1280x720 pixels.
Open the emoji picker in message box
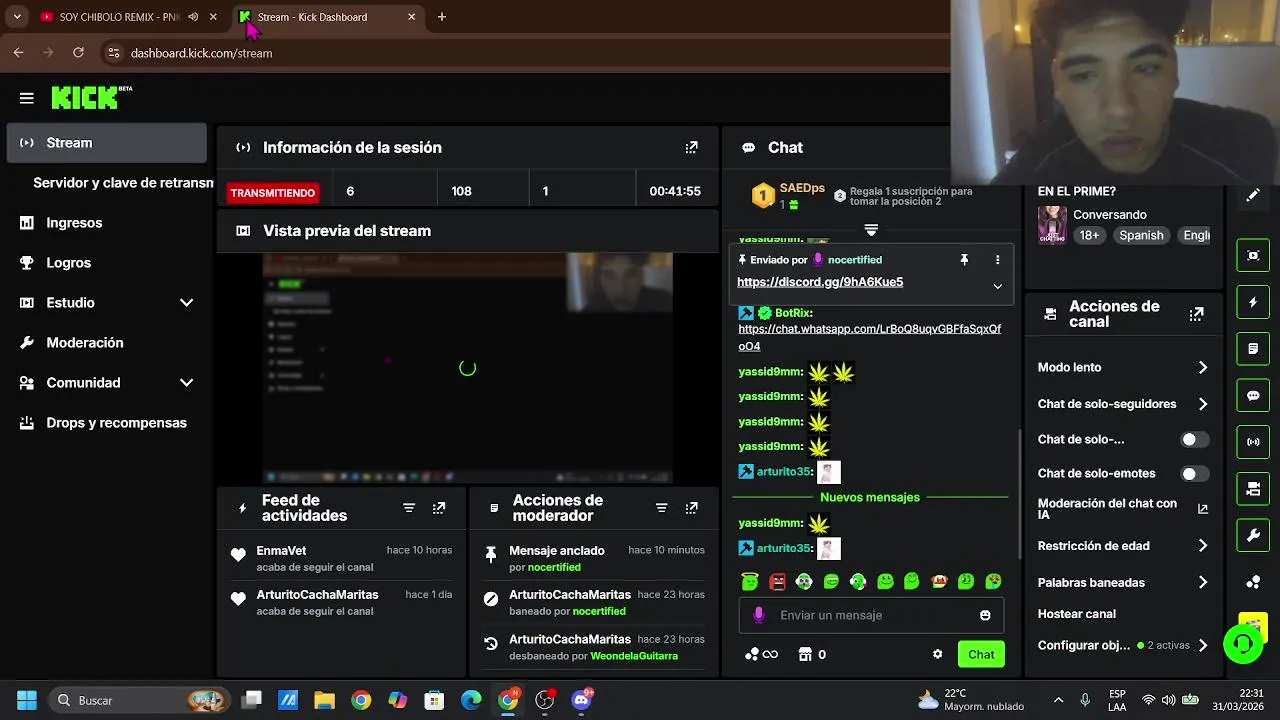985,615
